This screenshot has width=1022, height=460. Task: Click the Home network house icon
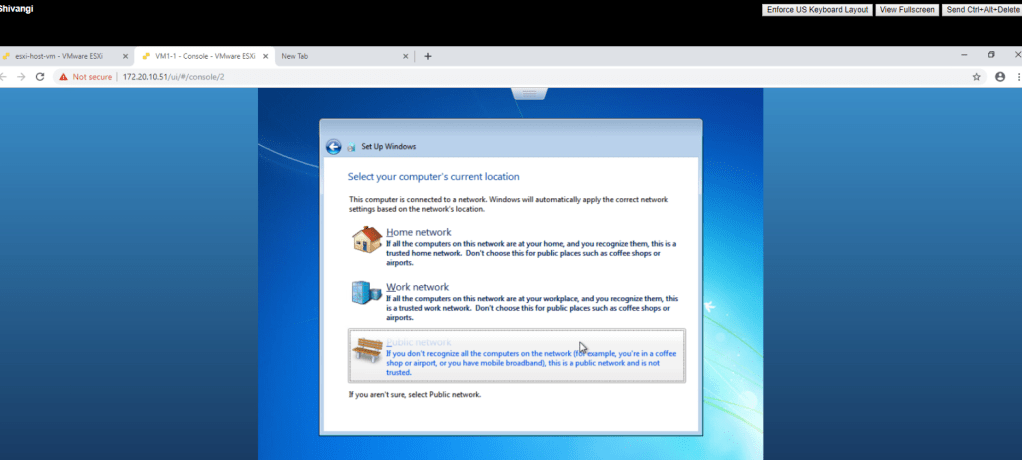[366, 240]
